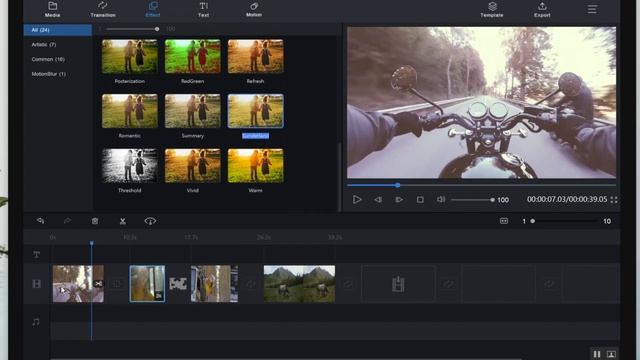Viewport: 640px width, 360px height.
Task: Click the Posterization label text
Action: (x=130, y=81)
